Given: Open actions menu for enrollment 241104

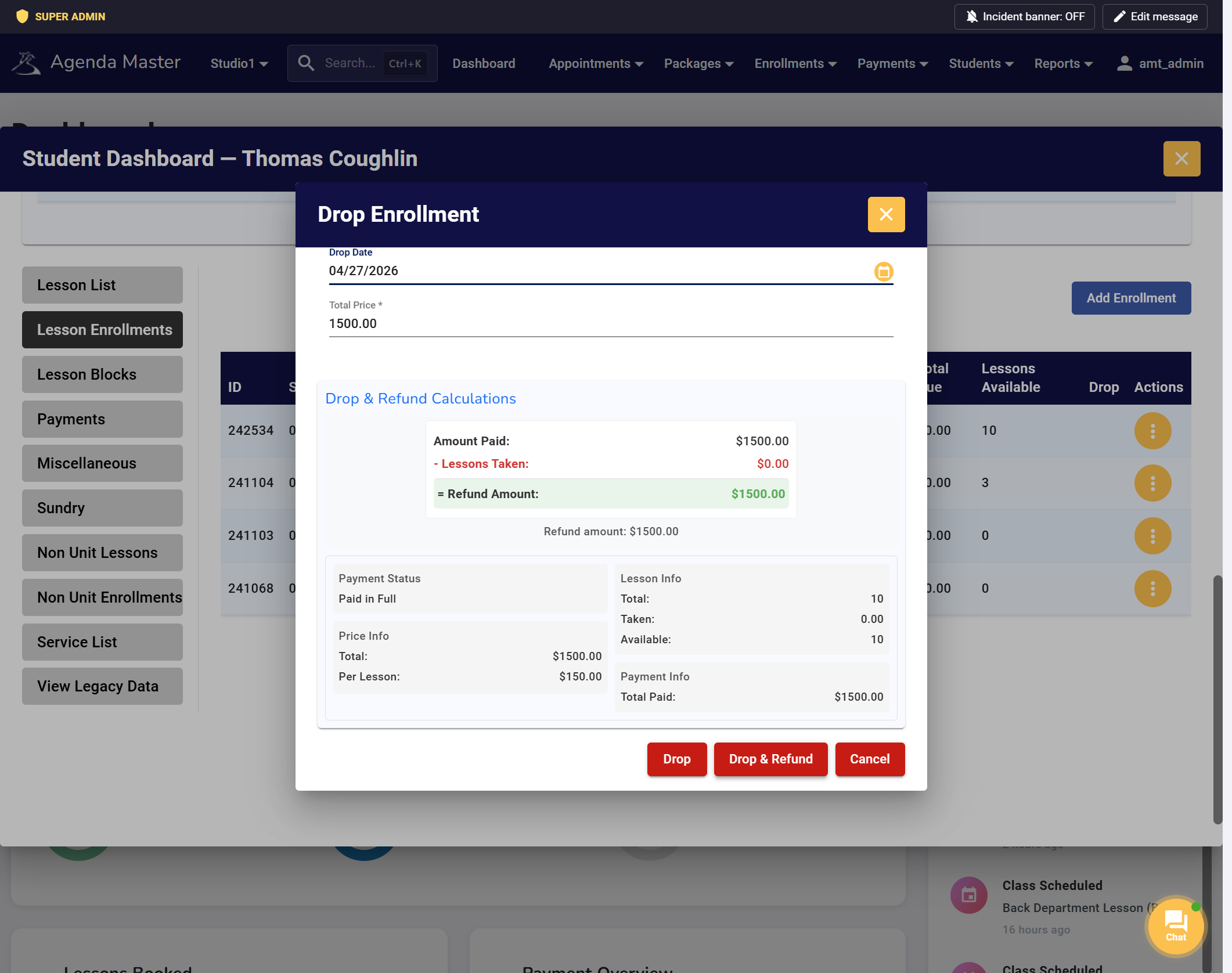Looking at the screenshot, I should (x=1152, y=483).
